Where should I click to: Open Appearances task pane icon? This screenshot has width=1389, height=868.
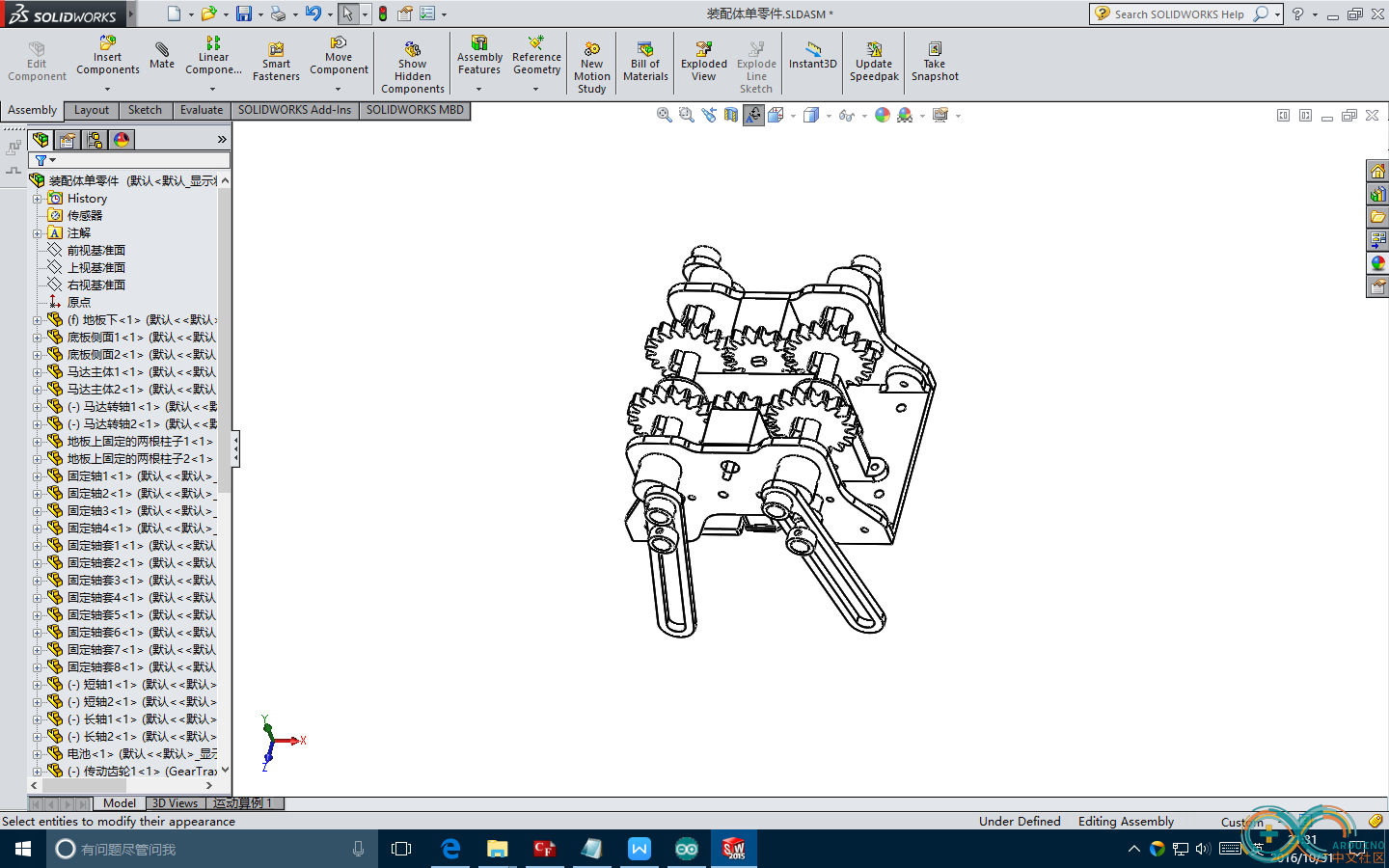[x=1377, y=263]
